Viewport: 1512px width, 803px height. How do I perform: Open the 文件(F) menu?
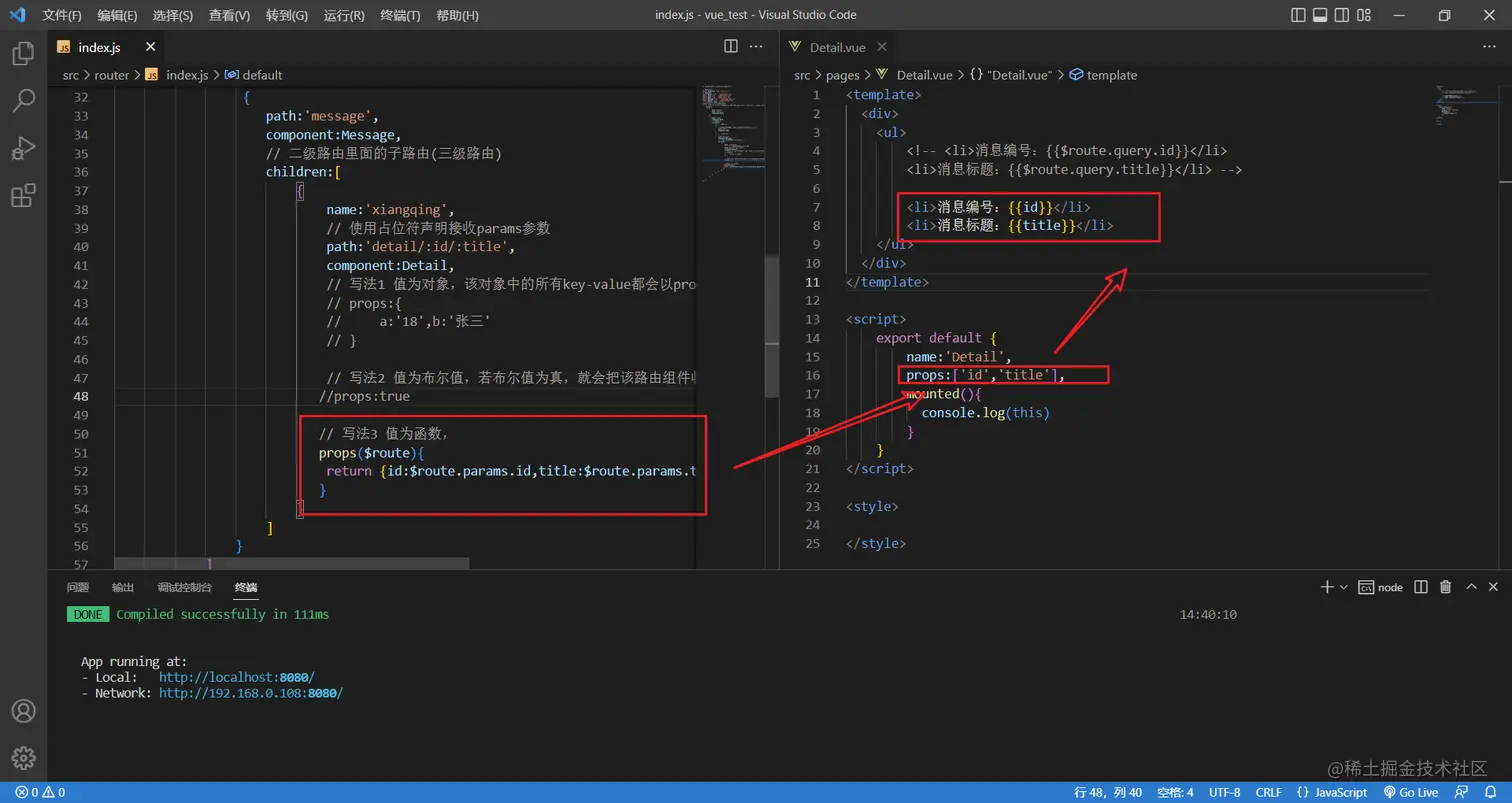coord(62,15)
